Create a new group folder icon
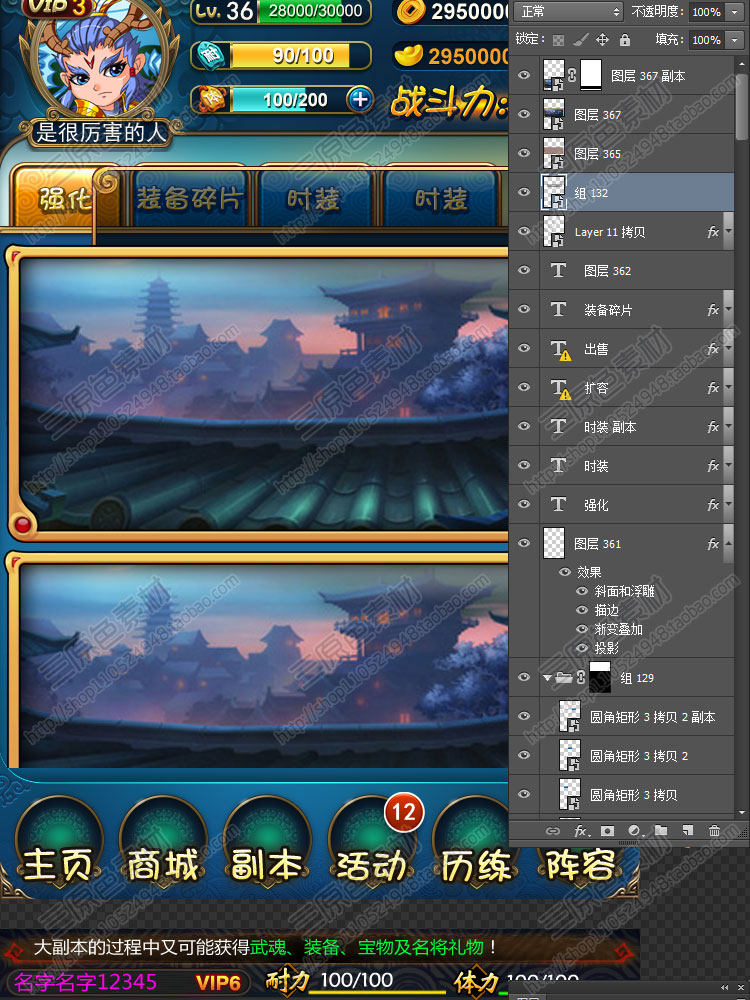The image size is (750, 1000). click(x=661, y=830)
